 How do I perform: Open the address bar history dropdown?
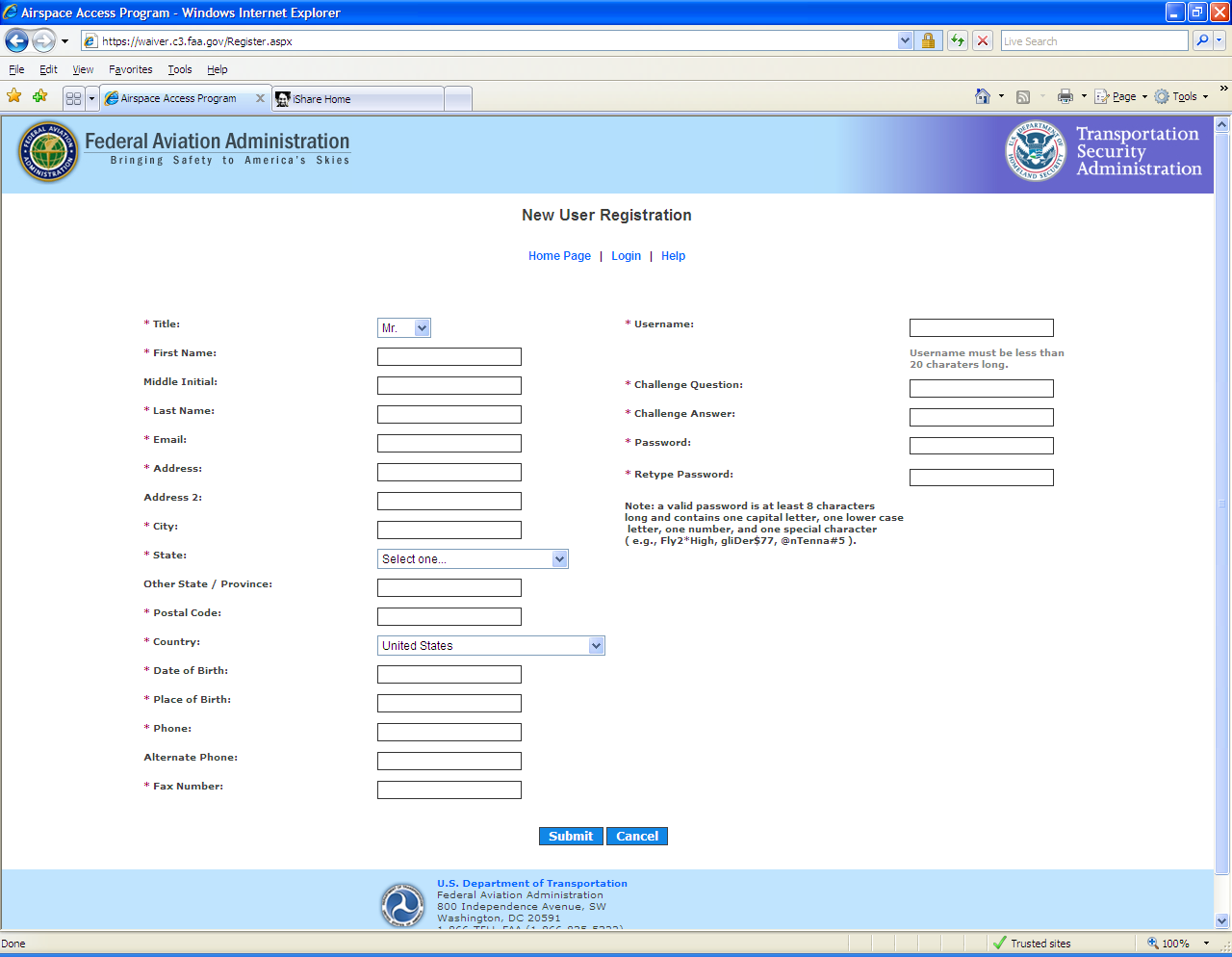click(x=905, y=40)
